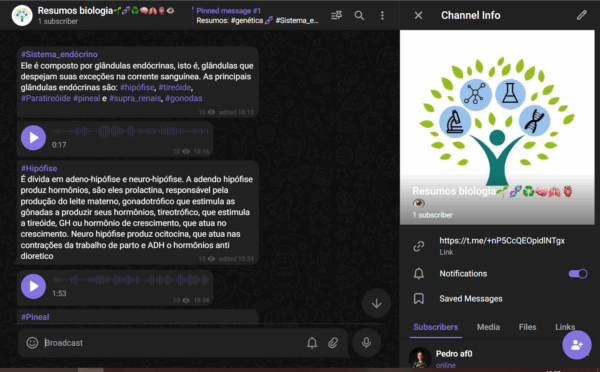Screen dimensions: 600x372
Task: Switch to the Files tab
Action: point(527,327)
